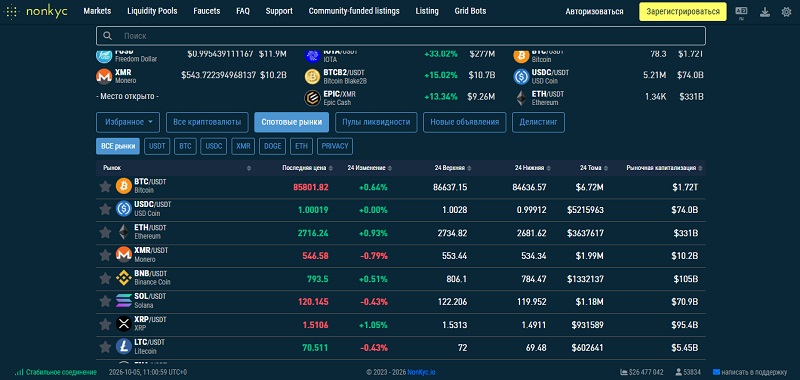The width and height of the screenshot is (800, 380).
Task: Open Liquidity Pools menu item
Action: pyautogui.click(x=153, y=11)
